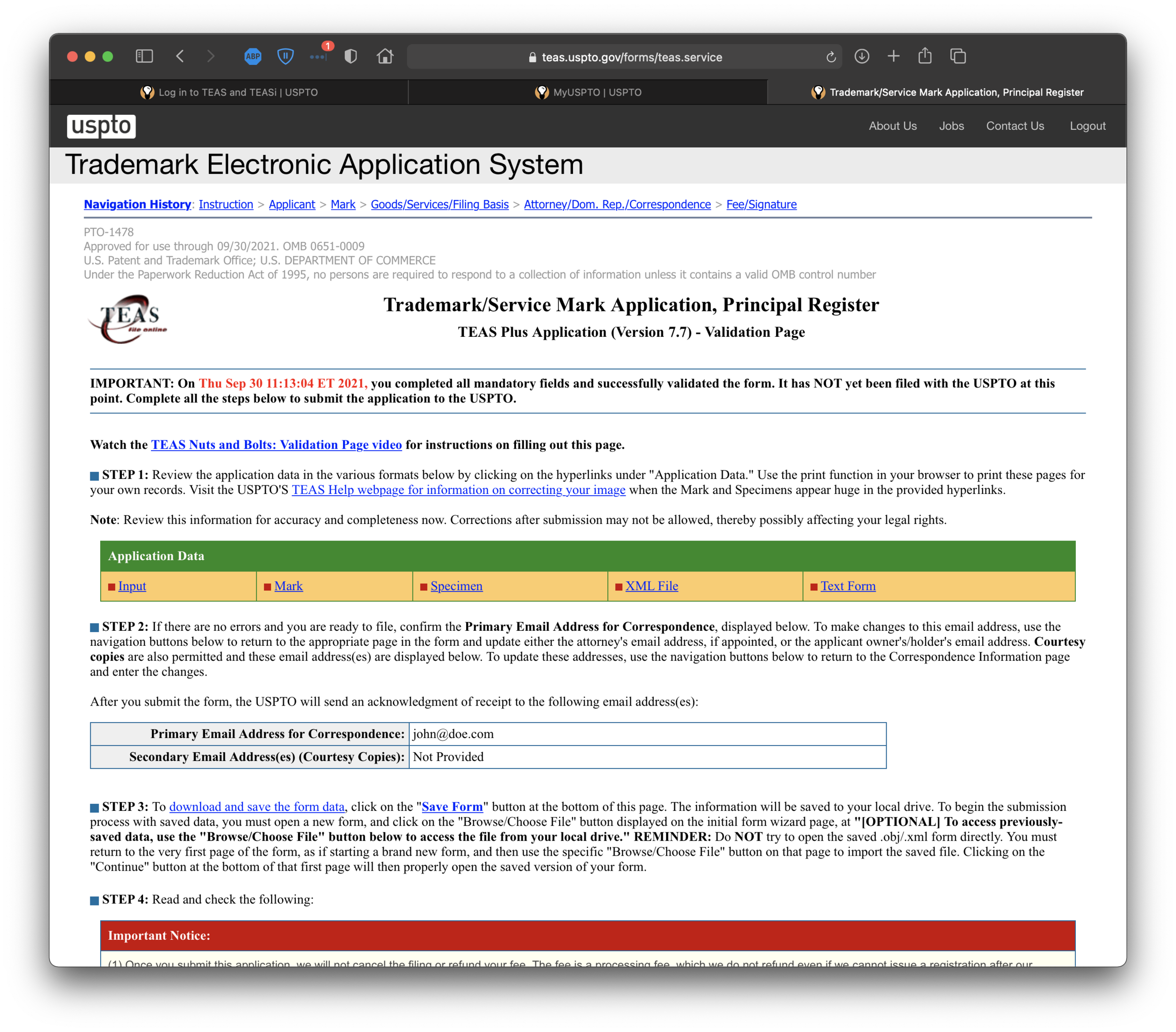
Task: Click the Save Form link in Step 3
Action: 452,807
